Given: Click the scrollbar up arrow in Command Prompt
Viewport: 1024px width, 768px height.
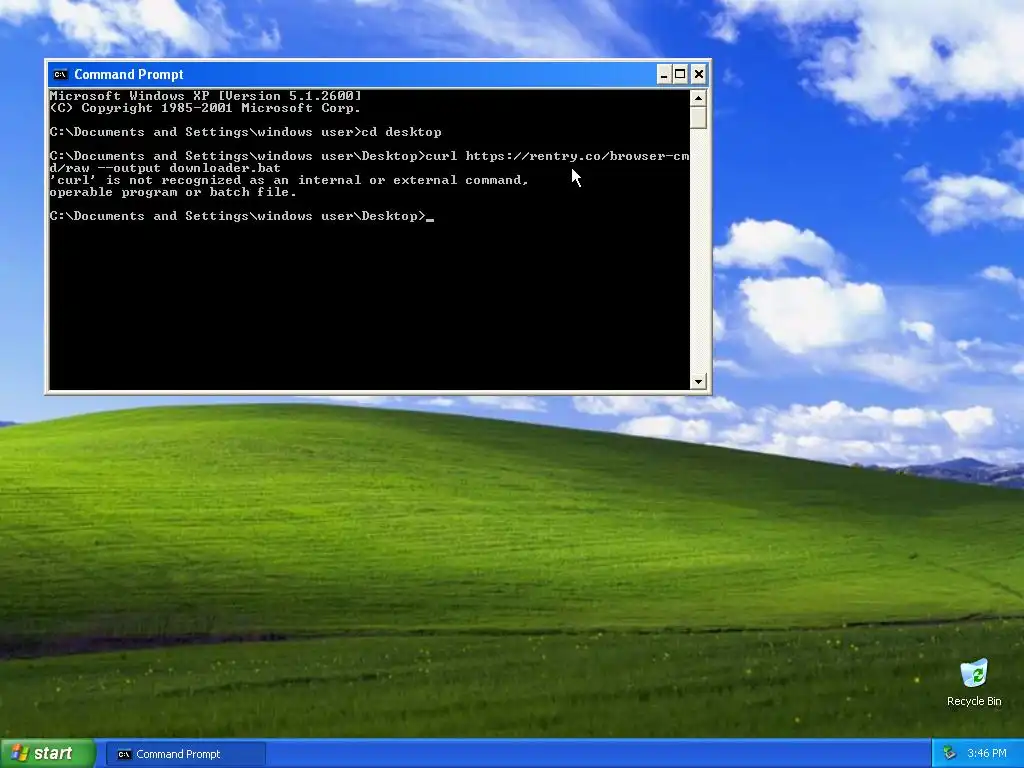Looking at the screenshot, I should (698, 98).
